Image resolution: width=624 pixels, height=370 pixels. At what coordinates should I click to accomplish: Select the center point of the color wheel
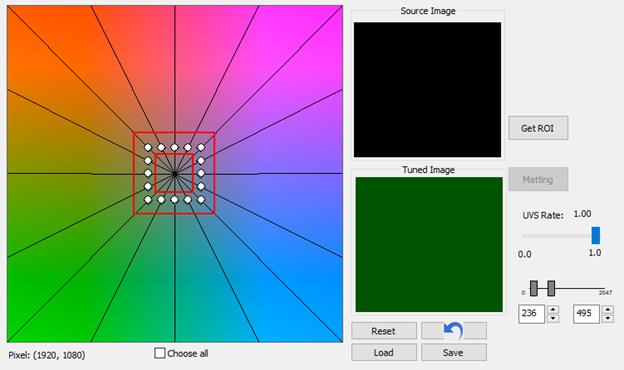(x=175, y=174)
